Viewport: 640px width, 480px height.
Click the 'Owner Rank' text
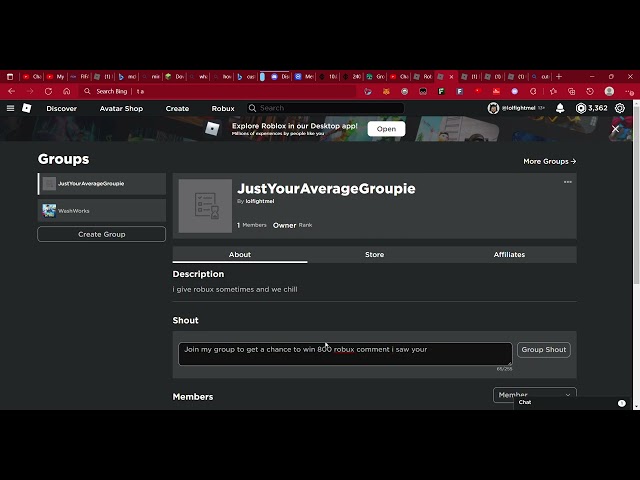[x=292, y=225]
